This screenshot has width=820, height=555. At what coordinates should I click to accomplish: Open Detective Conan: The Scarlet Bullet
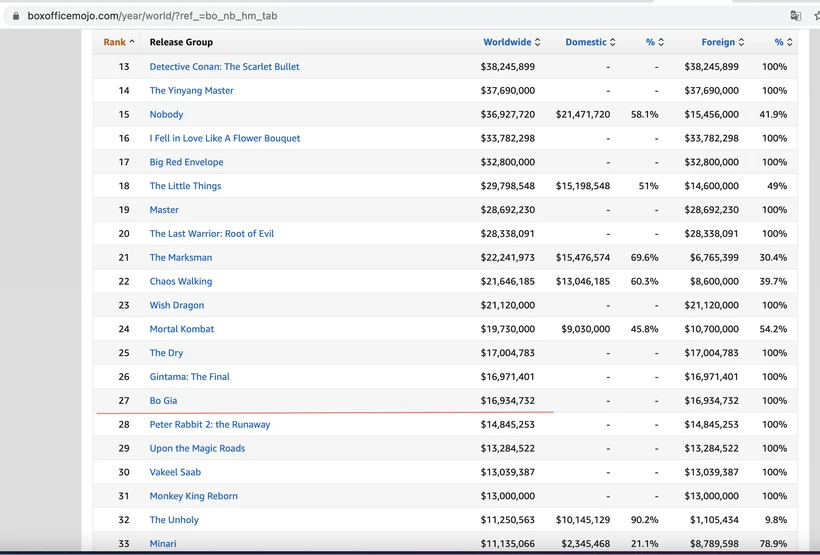point(224,67)
